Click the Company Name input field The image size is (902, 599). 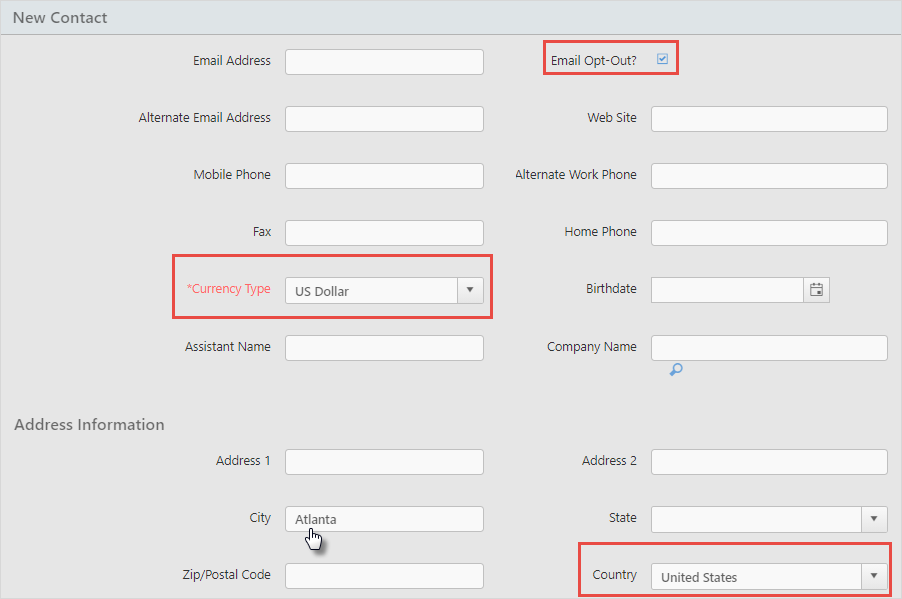coord(769,348)
